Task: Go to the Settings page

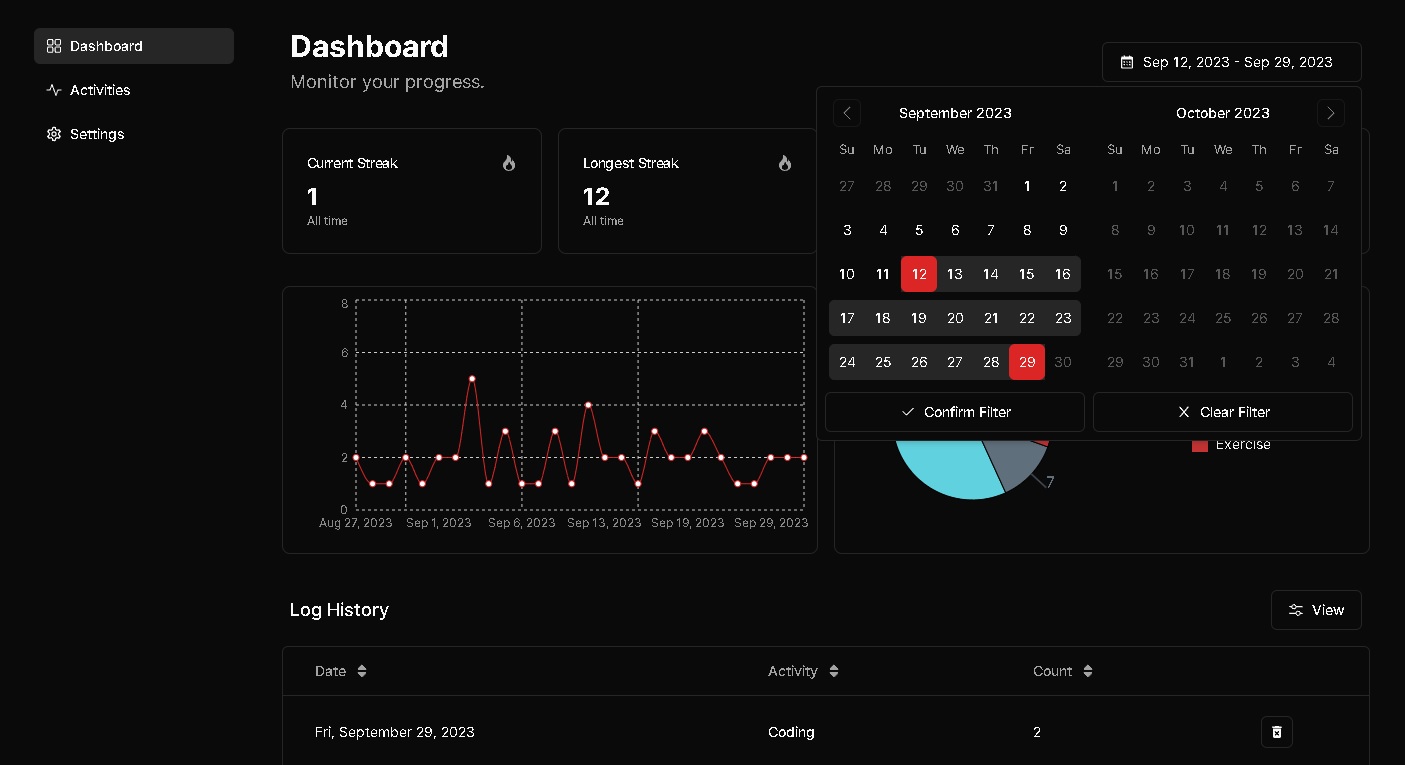Action: tap(97, 134)
